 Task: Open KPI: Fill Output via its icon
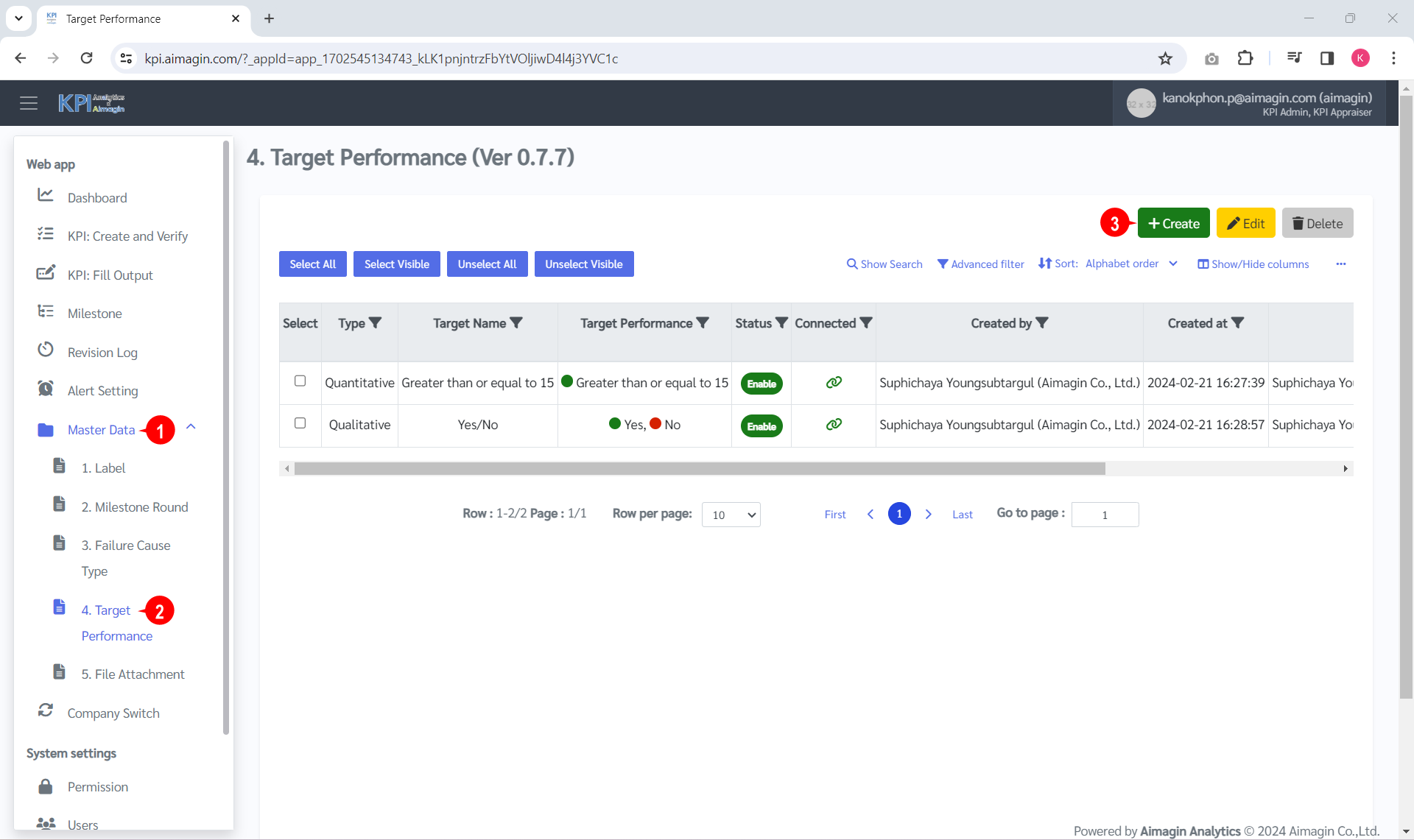[x=46, y=272]
